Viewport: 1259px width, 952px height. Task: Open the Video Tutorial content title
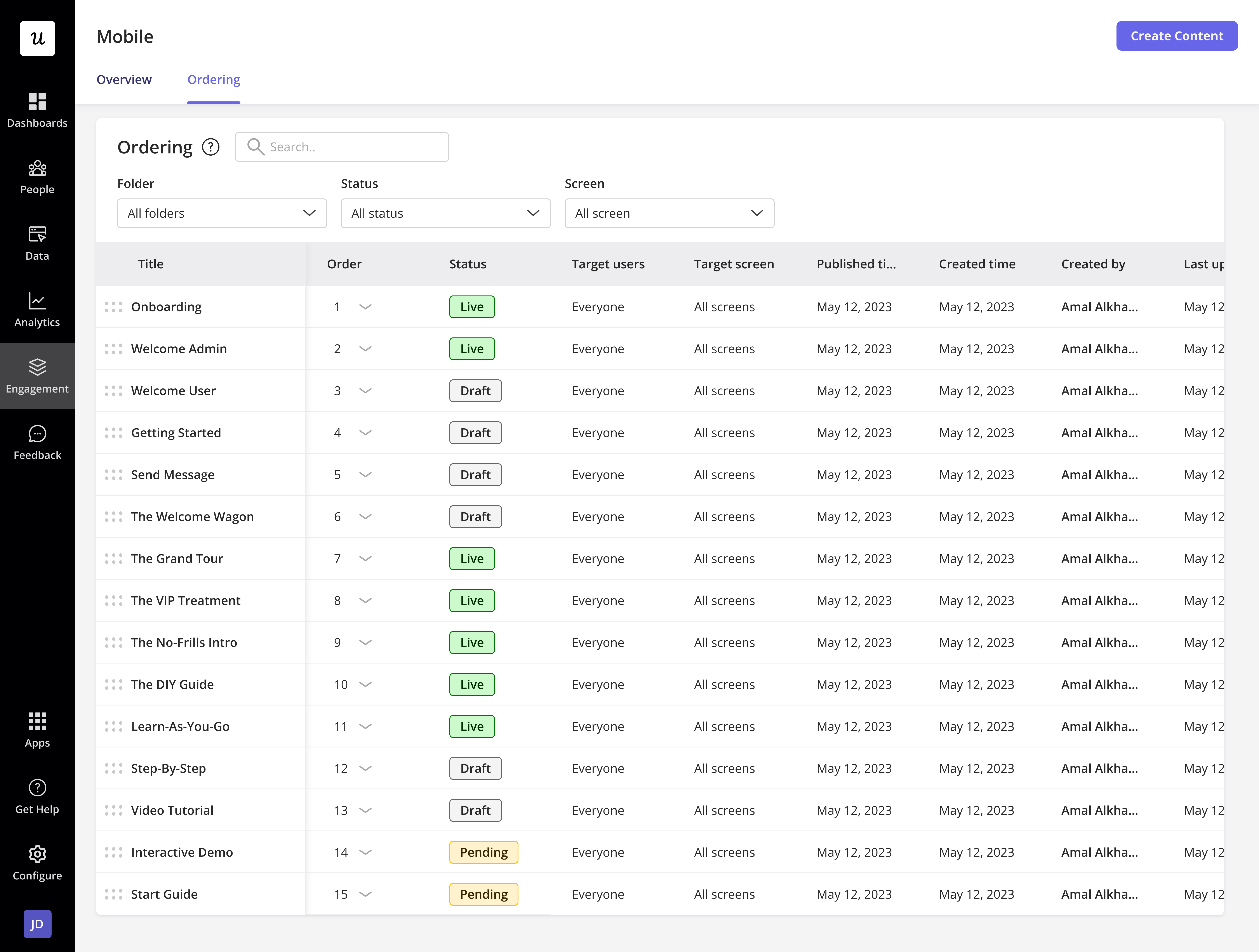[x=172, y=810]
